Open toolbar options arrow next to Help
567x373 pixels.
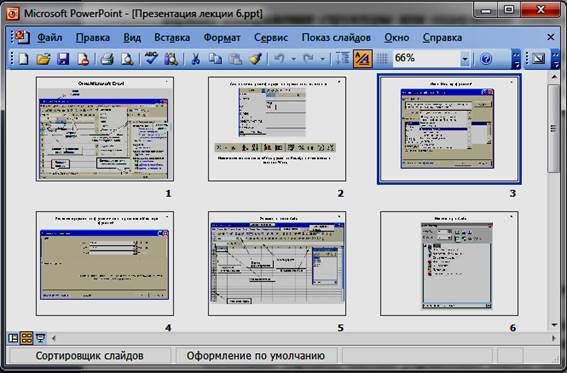tap(516, 59)
